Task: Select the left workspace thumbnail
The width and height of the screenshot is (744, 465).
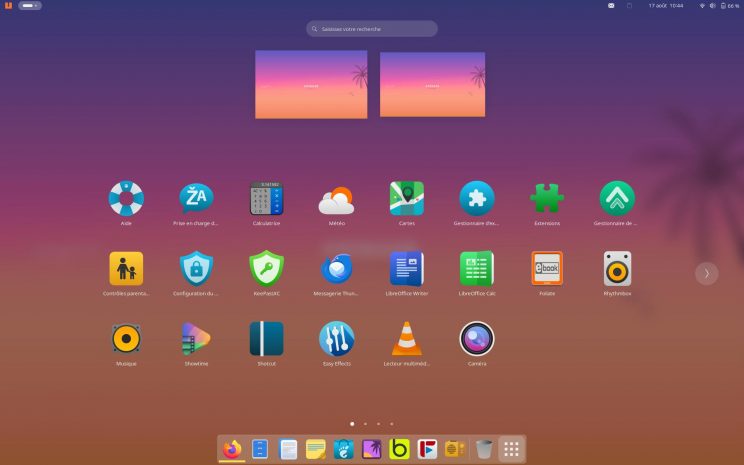Action: pos(311,84)
